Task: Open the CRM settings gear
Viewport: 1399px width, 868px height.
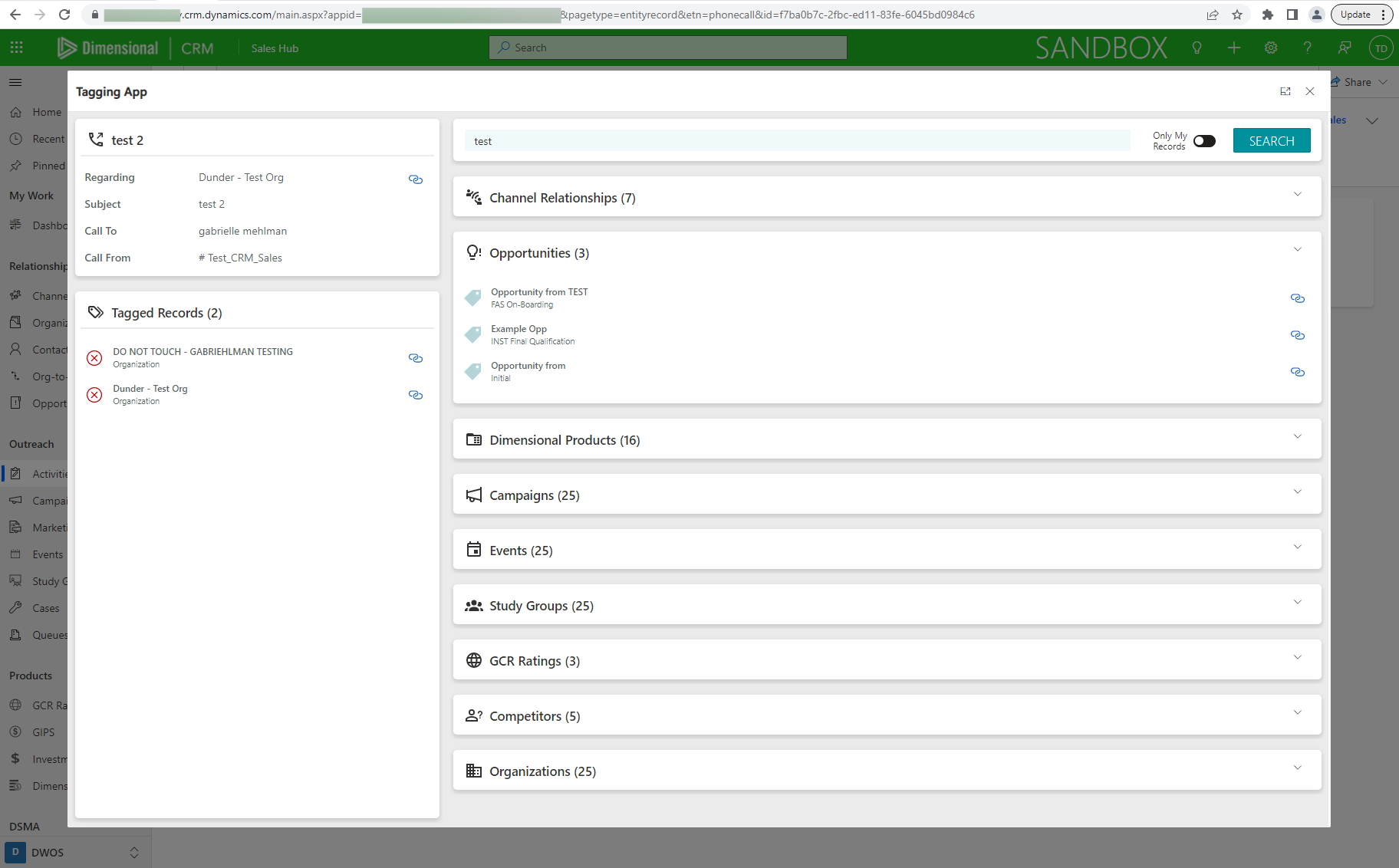Action: (x=1271, y=48)
